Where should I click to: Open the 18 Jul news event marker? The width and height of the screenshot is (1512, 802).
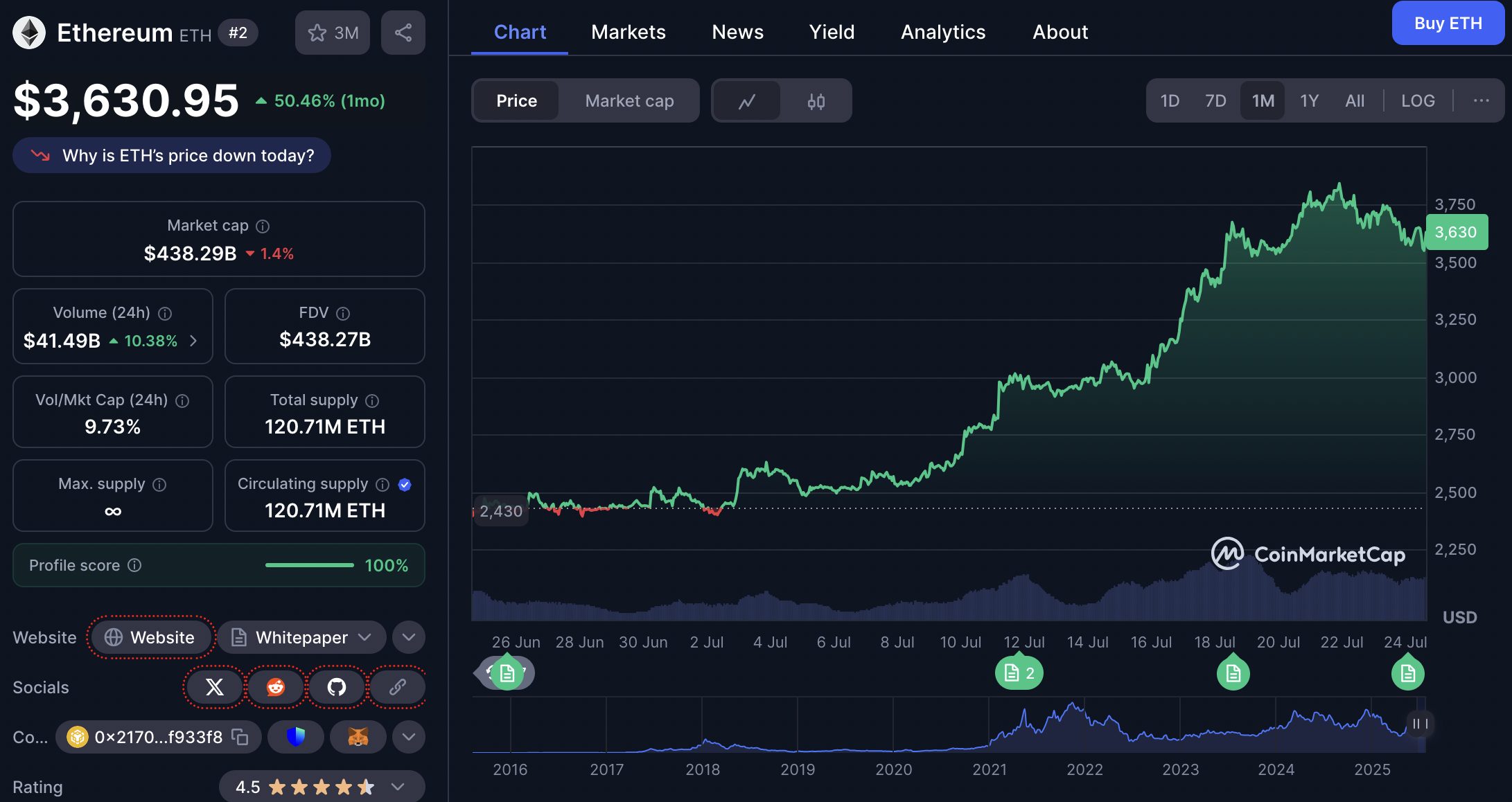coord(1233,672)
